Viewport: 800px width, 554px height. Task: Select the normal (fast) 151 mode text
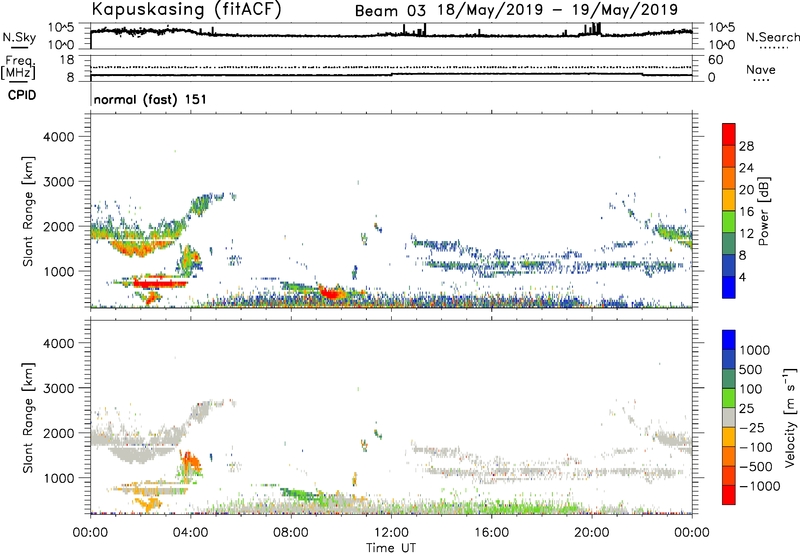[x=150, y=99]
